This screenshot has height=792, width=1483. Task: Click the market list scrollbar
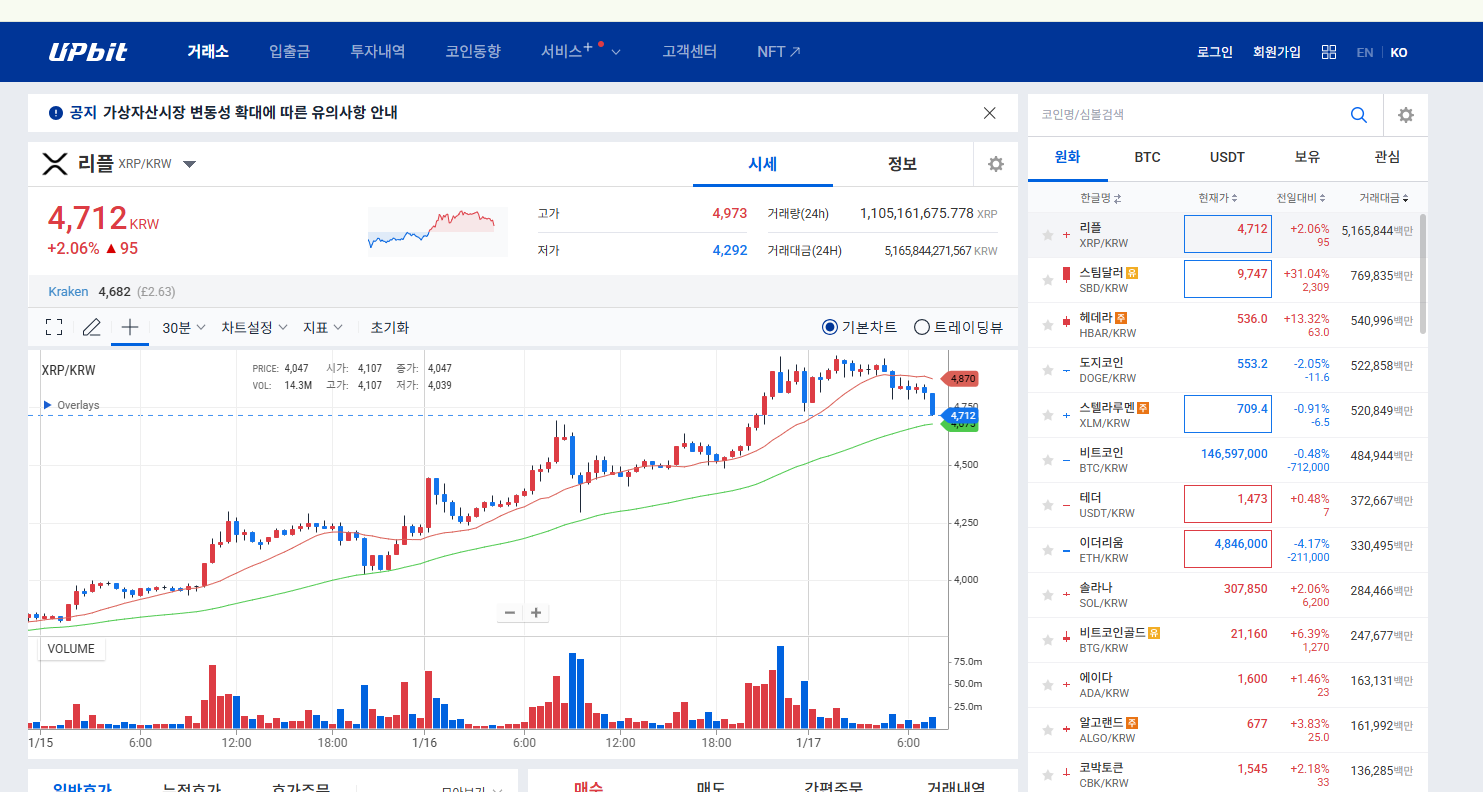coord(1423,273)
